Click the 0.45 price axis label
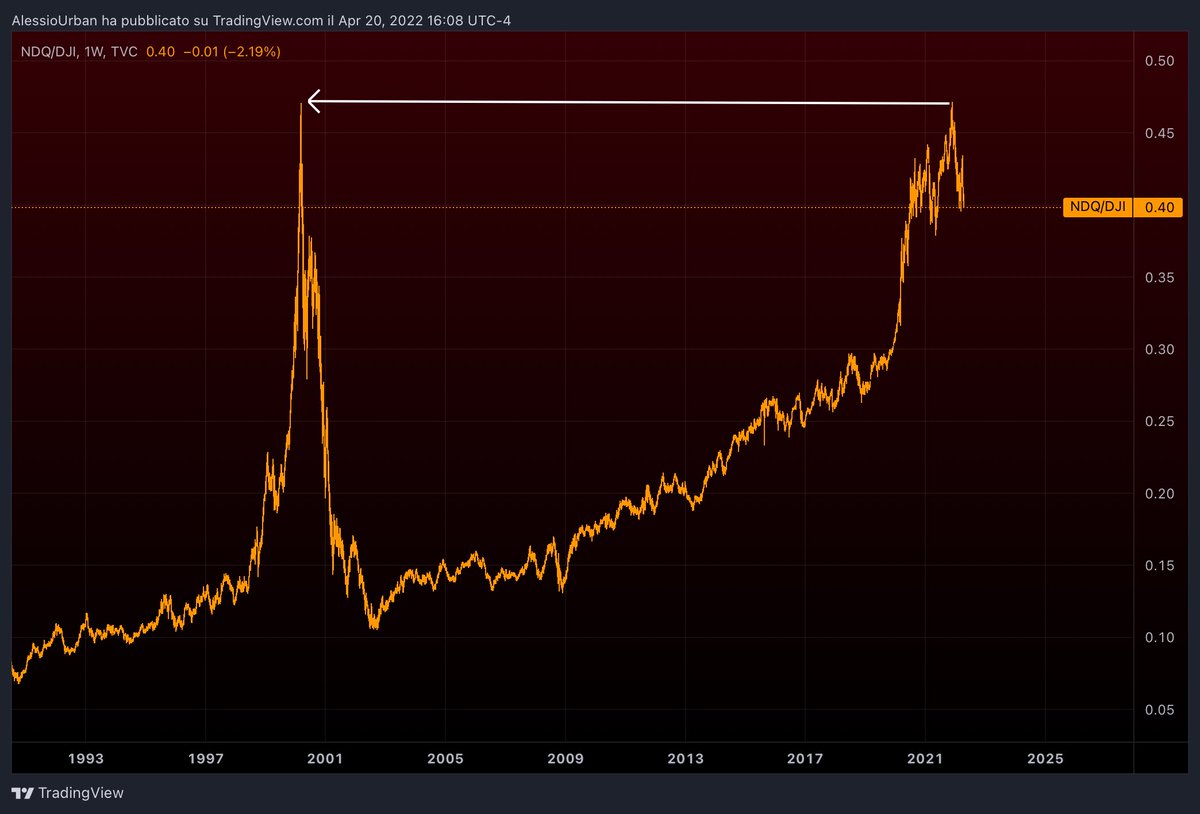1200x814 pixels. click(x=1158, y=133)
